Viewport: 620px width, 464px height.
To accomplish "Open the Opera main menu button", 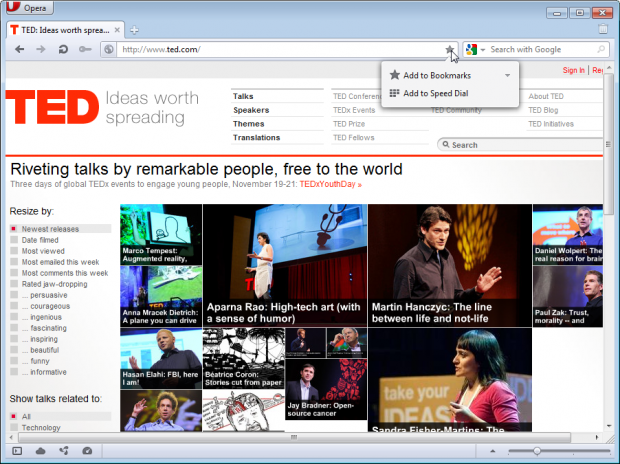I will [31, 9].
